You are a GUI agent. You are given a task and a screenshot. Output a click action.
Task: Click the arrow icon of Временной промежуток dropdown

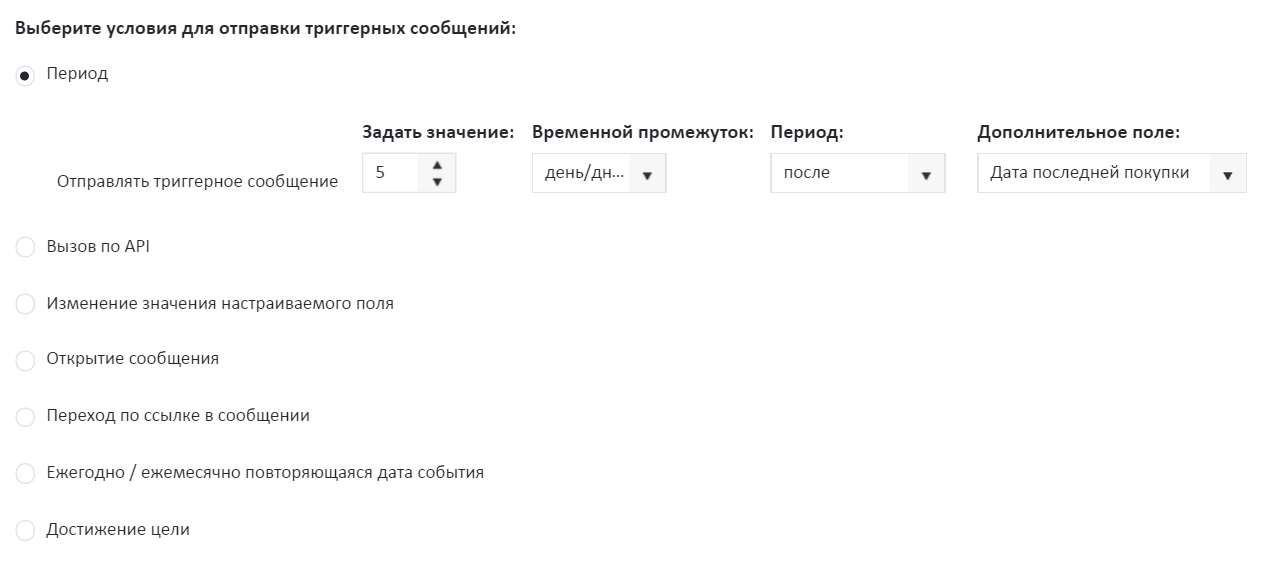[647, 175]
